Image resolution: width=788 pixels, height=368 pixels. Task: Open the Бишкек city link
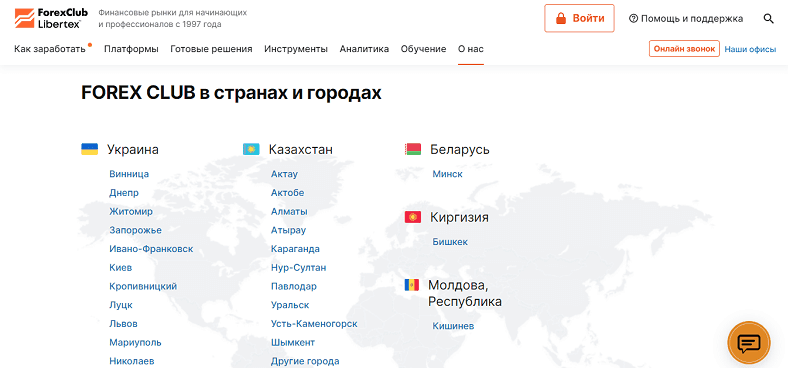(x=450, y=242)
